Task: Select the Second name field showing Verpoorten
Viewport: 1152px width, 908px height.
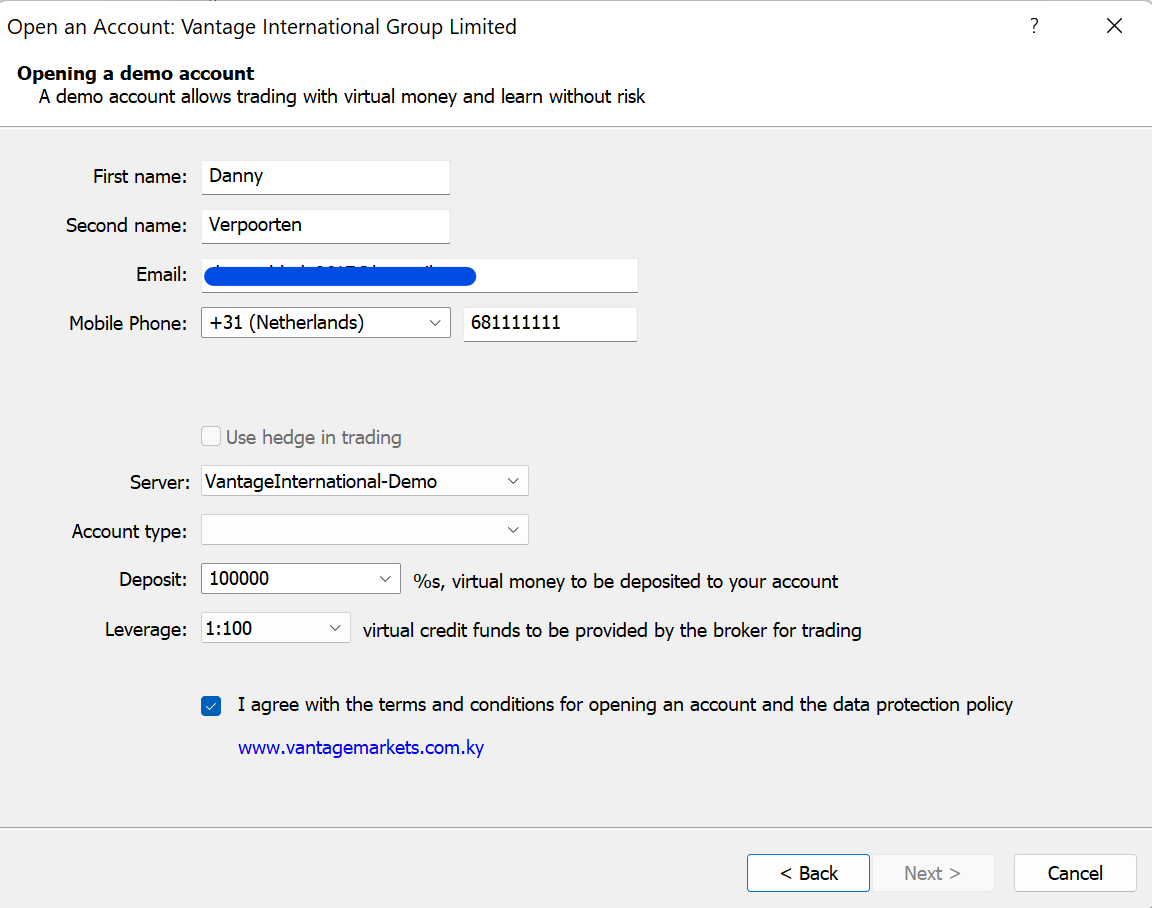Action: click(325, 226)
